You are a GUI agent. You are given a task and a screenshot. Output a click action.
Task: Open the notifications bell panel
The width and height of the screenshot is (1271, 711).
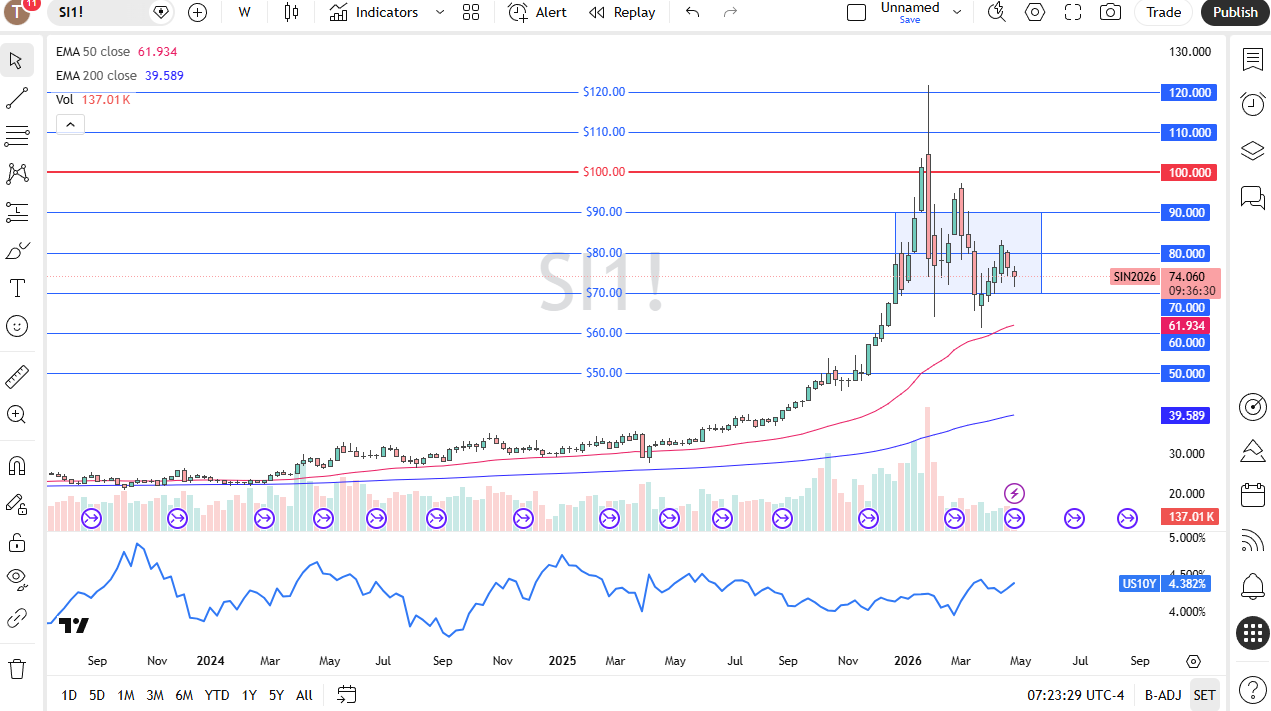(1252, 586)
